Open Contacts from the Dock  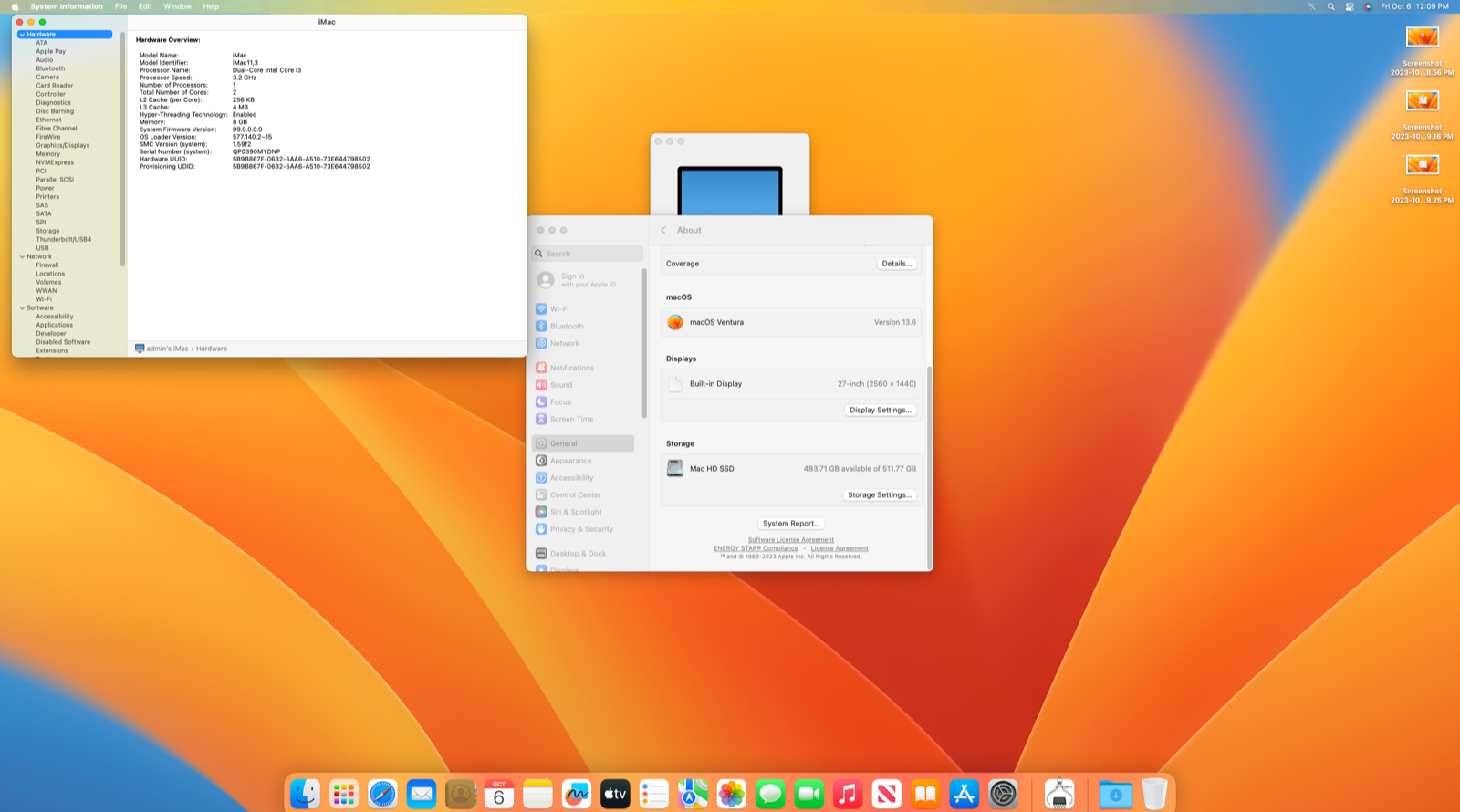tap(460, 794)
